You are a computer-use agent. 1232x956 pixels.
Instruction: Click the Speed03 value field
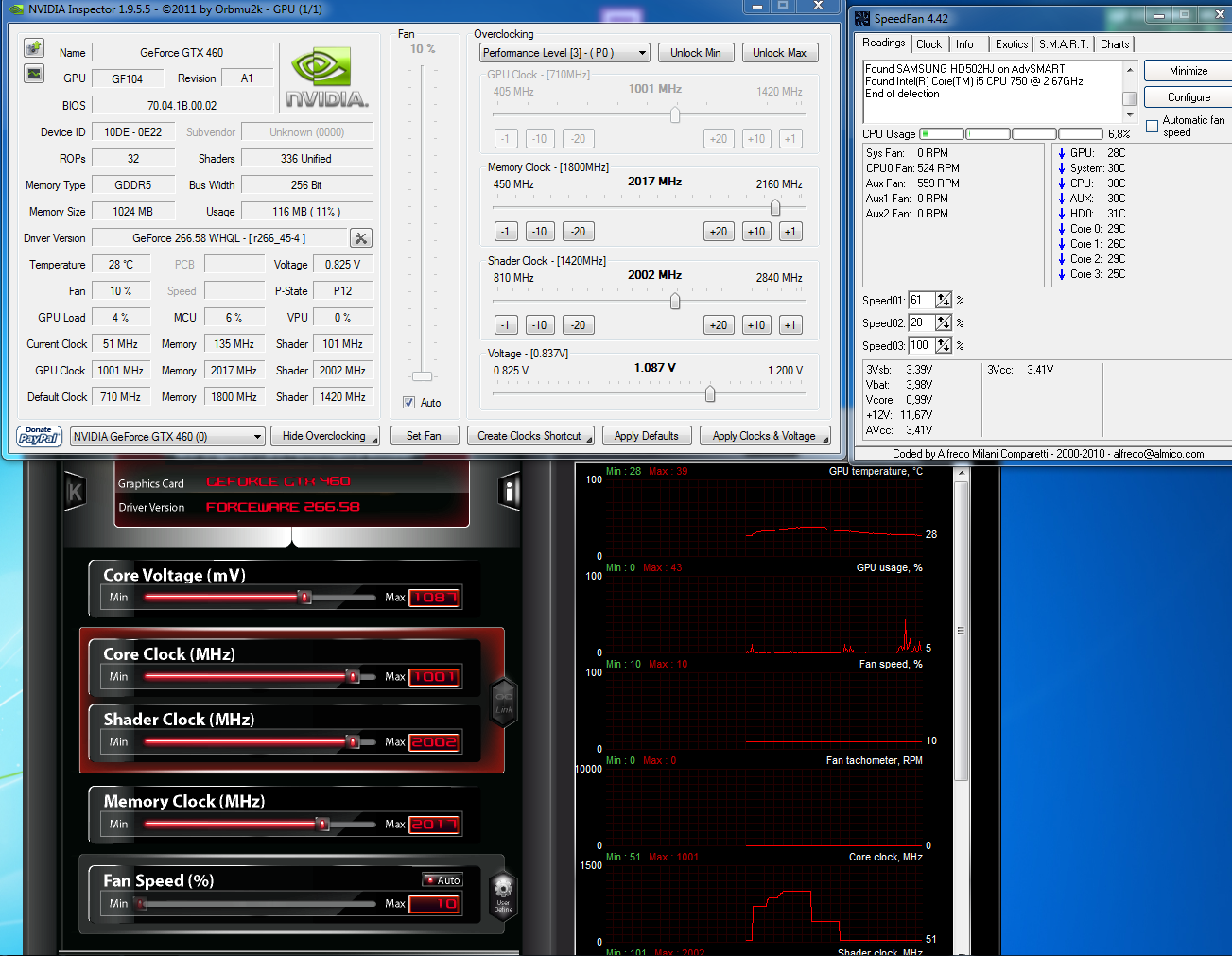coord(921,345)
